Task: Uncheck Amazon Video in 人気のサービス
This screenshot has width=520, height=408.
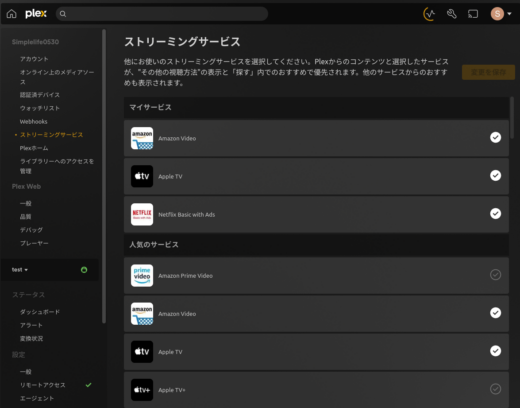Action: click(496, 313)
